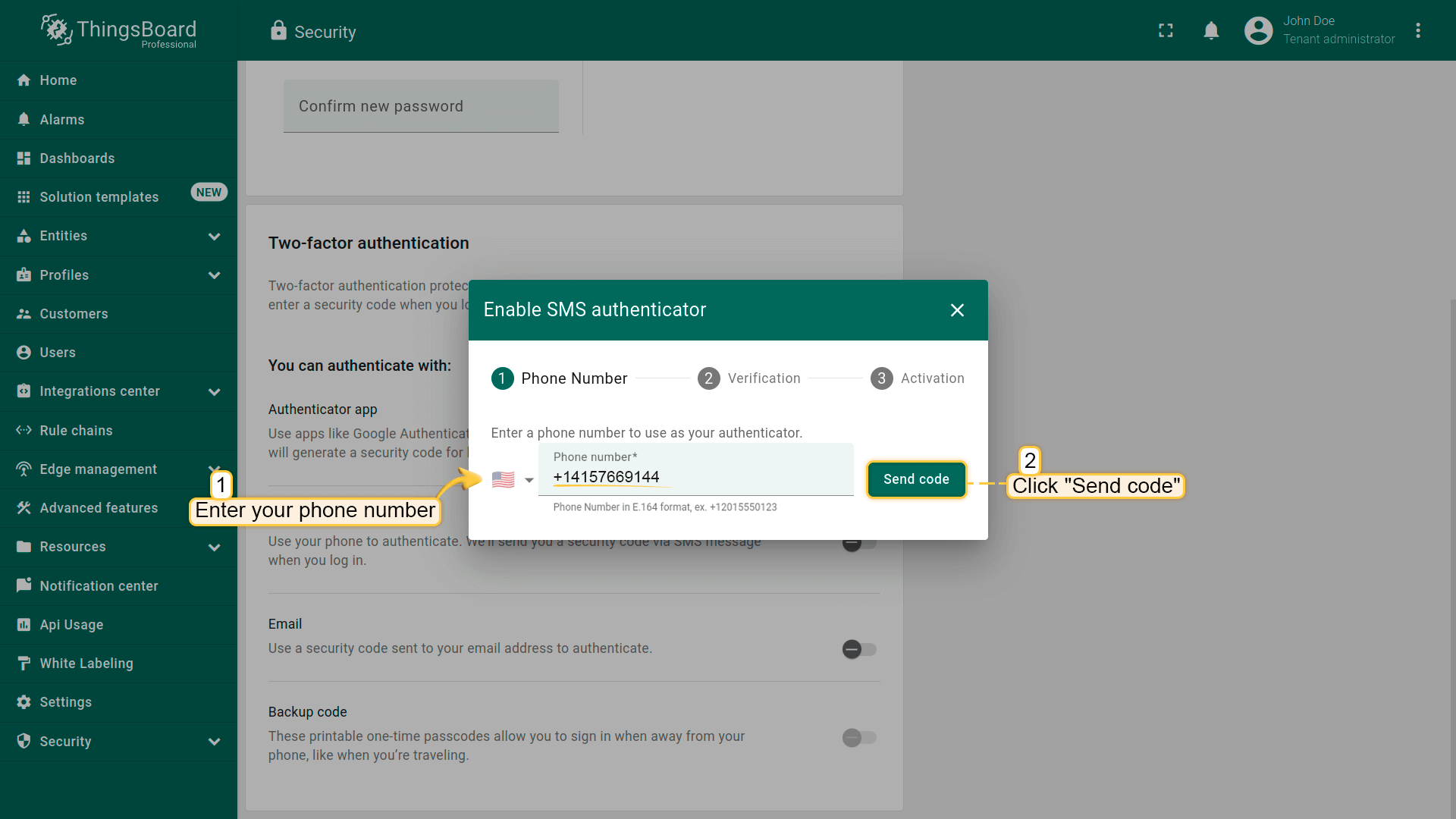Expand the Integrations center menu
The image size is (1456, 819).
coord(214,391)
